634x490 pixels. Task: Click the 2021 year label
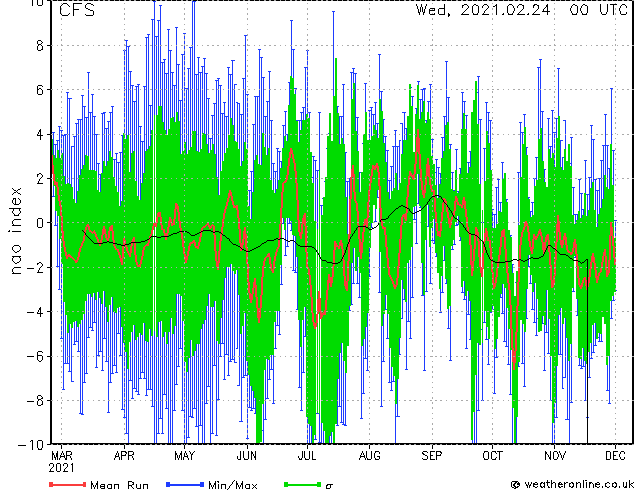click(61, 468)
